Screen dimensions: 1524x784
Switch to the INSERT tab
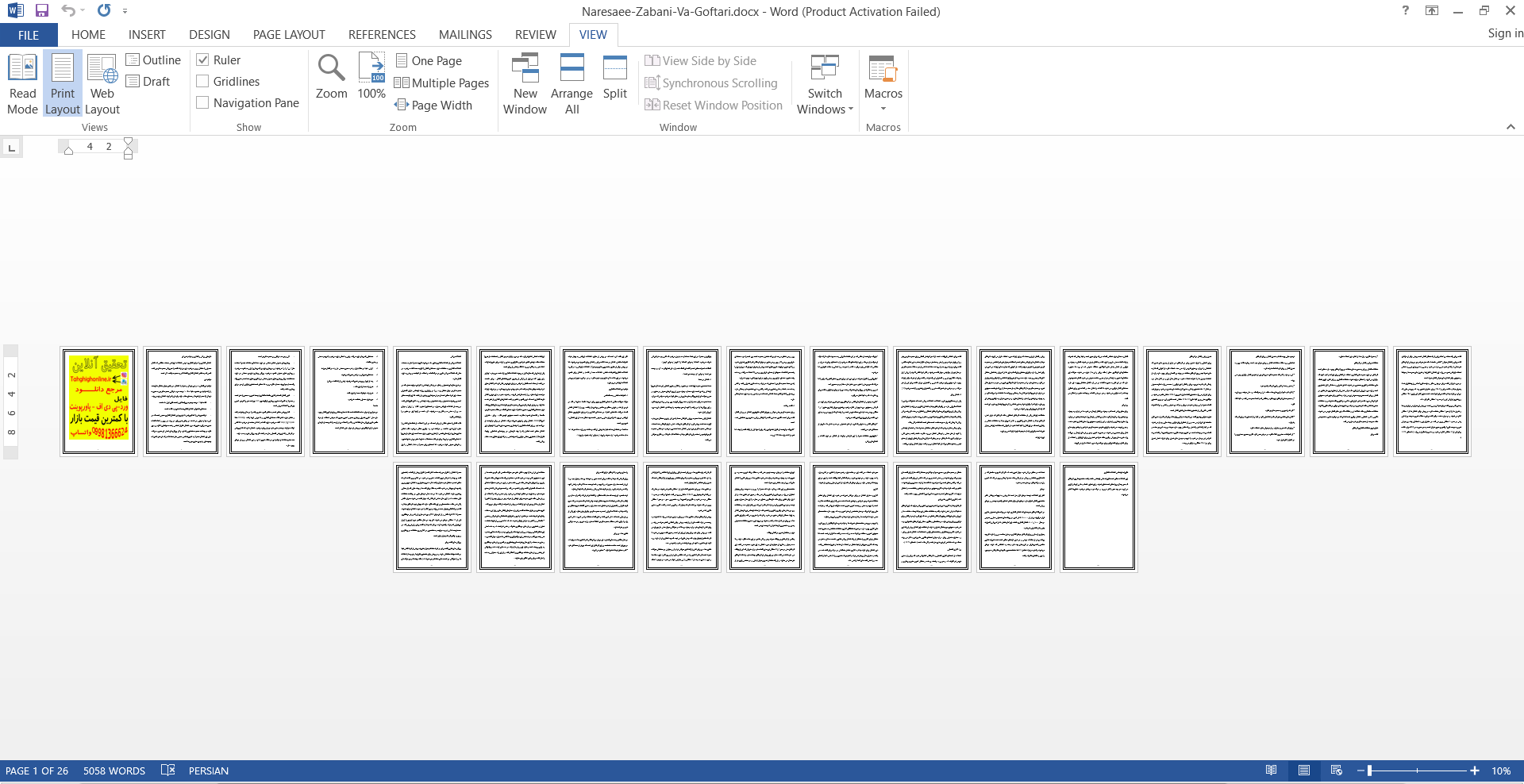point(147,35)
